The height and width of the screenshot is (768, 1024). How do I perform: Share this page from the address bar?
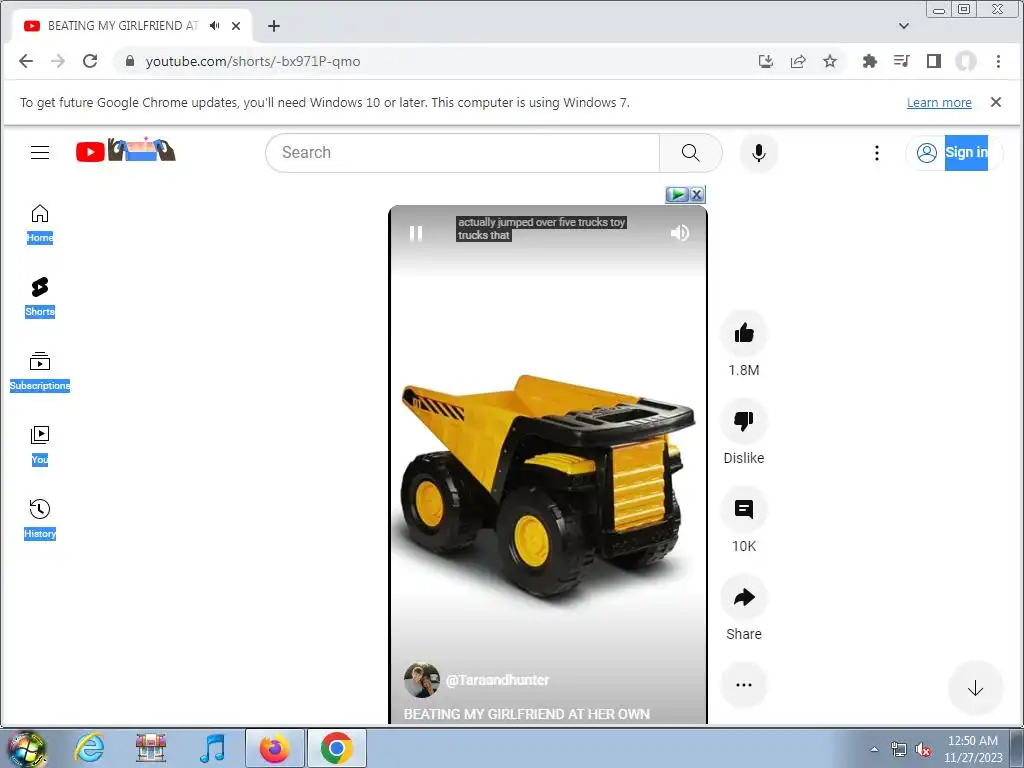(x=798, y=61)
